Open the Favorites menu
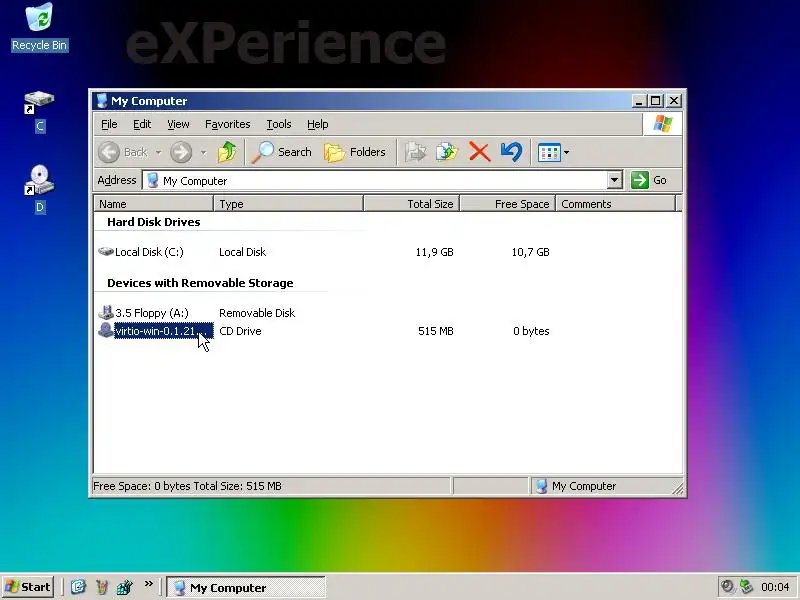The height and width of the screenshot is (600, 800). coord(228,124)
